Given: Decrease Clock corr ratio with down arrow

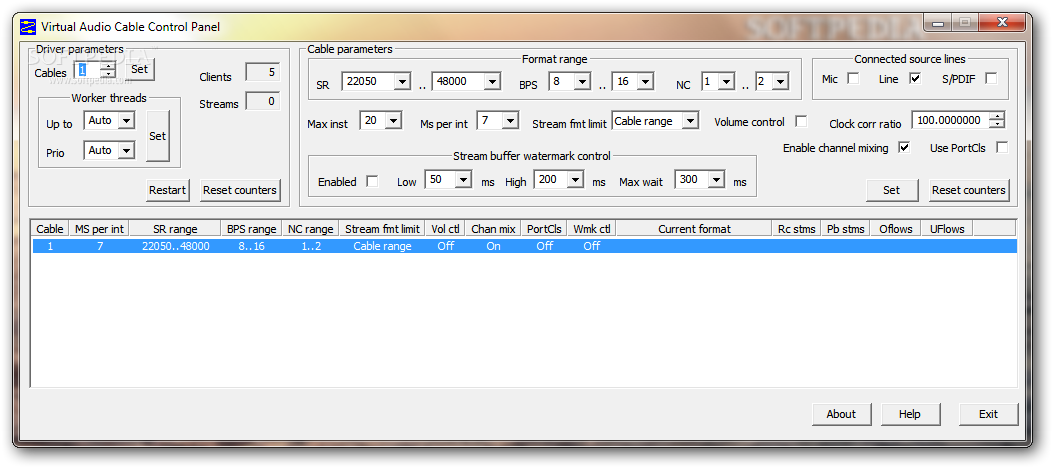Looking at the screenshot, I should pos(999,125).
